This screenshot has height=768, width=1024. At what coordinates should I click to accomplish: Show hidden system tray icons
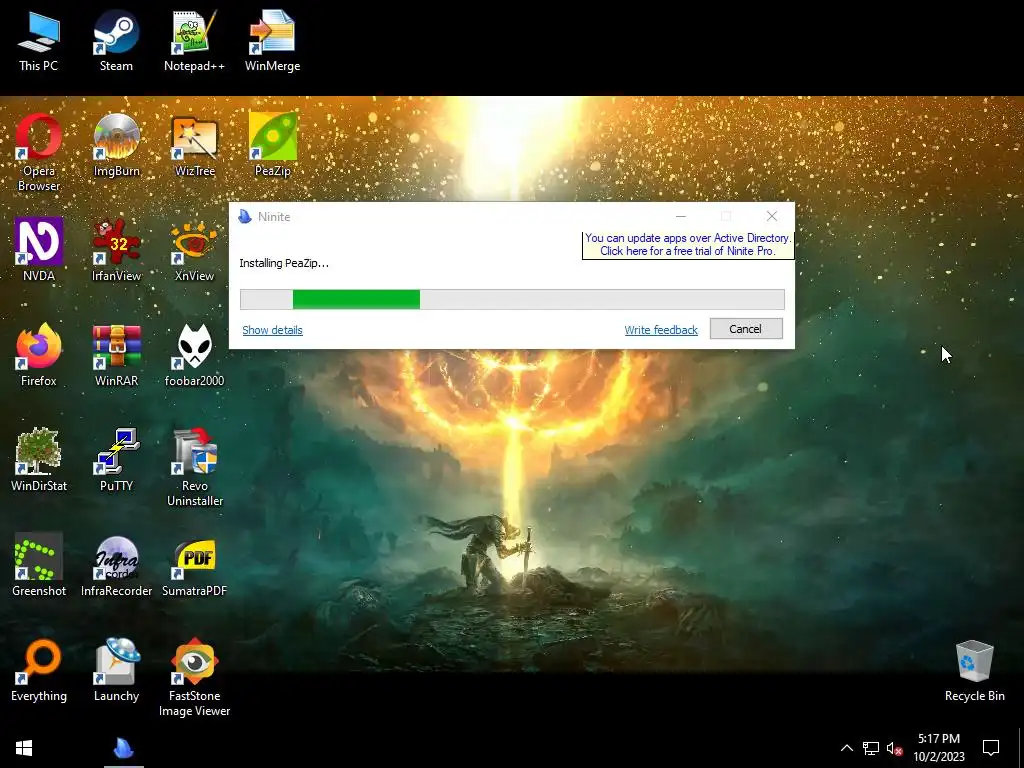846,748
